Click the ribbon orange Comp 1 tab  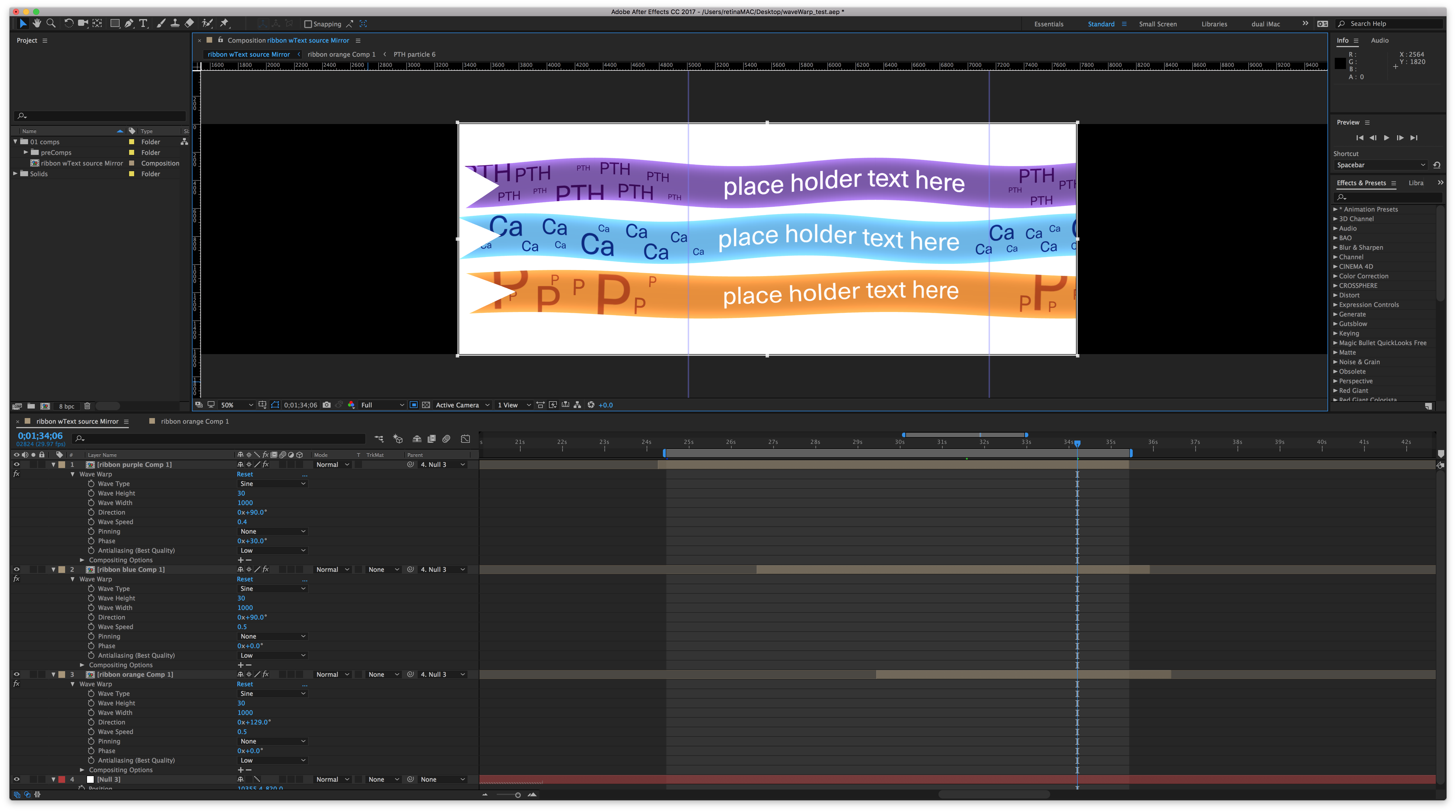pos(194,421)
